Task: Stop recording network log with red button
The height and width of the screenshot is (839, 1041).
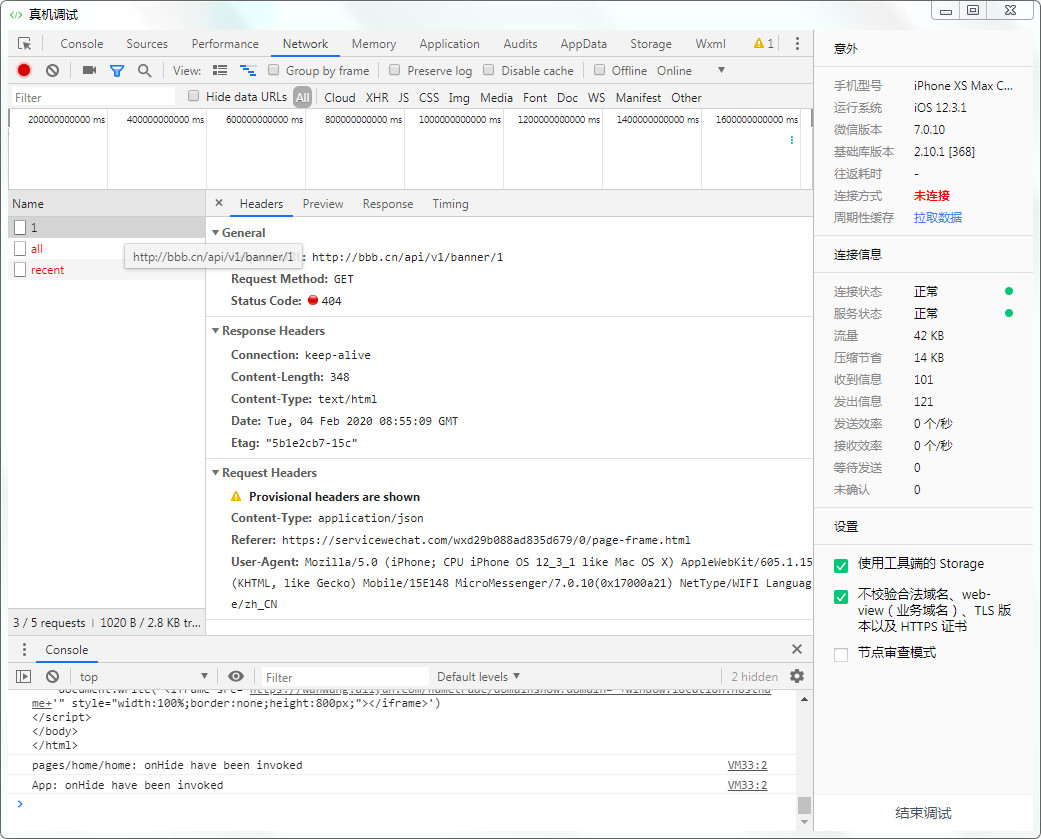Action: click(24, 70)
